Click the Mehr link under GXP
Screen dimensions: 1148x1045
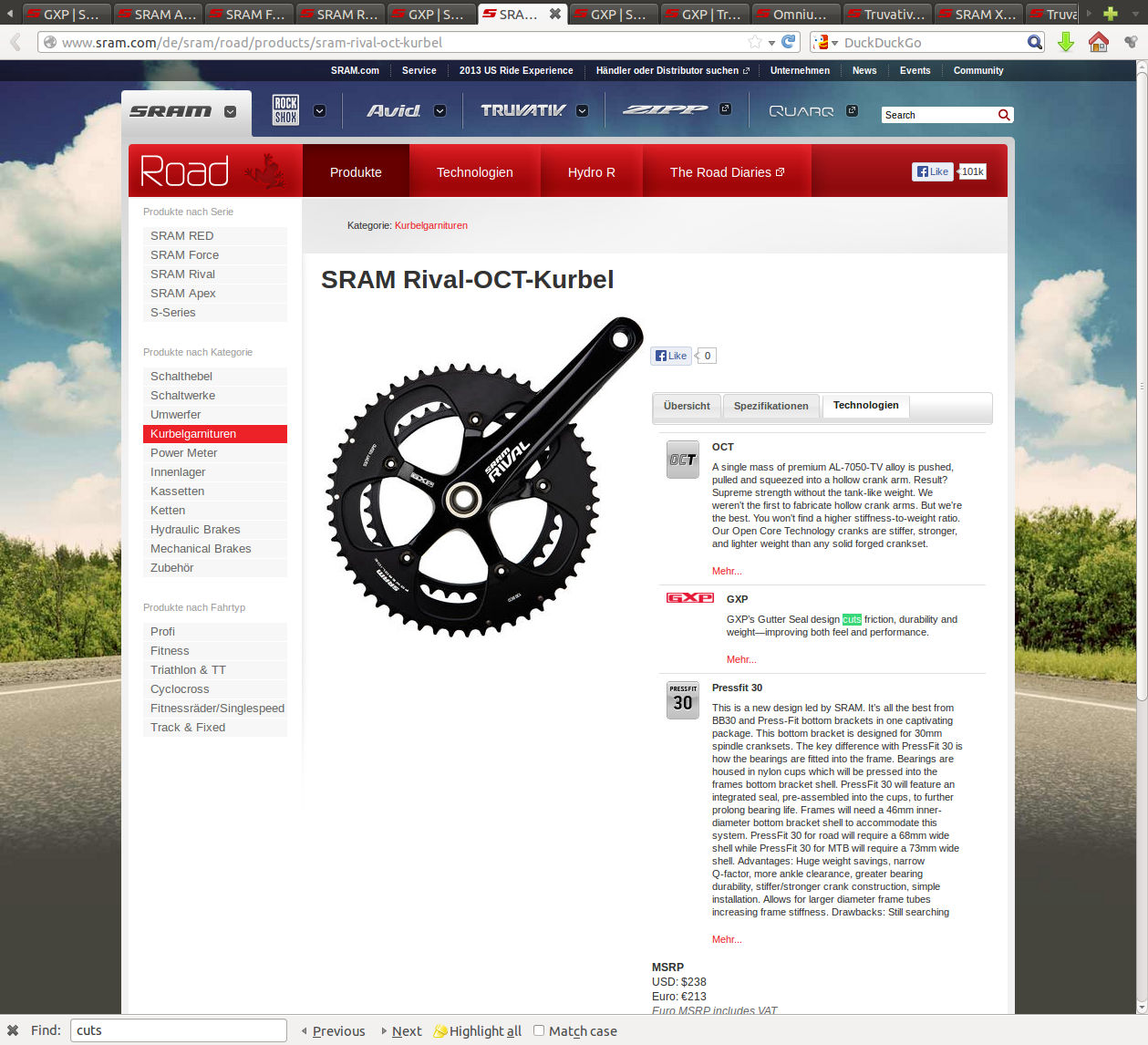(x=741, y=659)
